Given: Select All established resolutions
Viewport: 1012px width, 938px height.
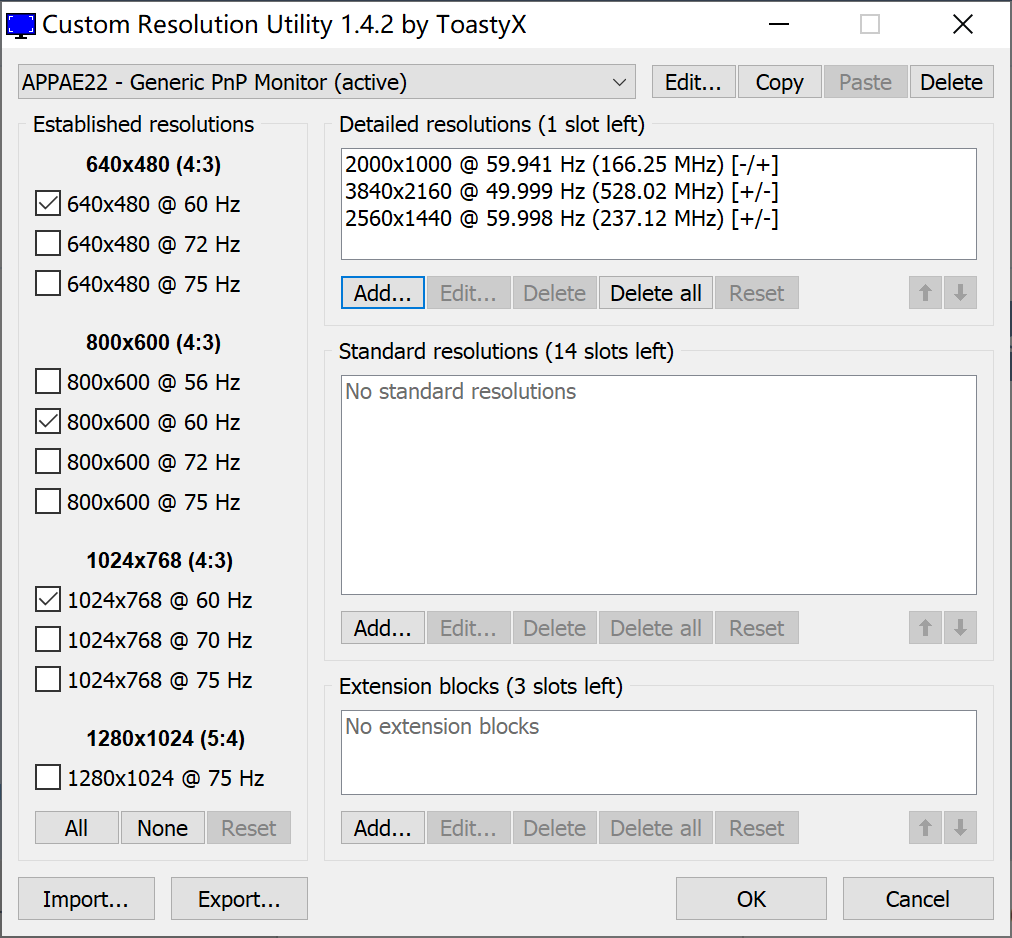Looking at the screenshot, I should tap(77, 828).
